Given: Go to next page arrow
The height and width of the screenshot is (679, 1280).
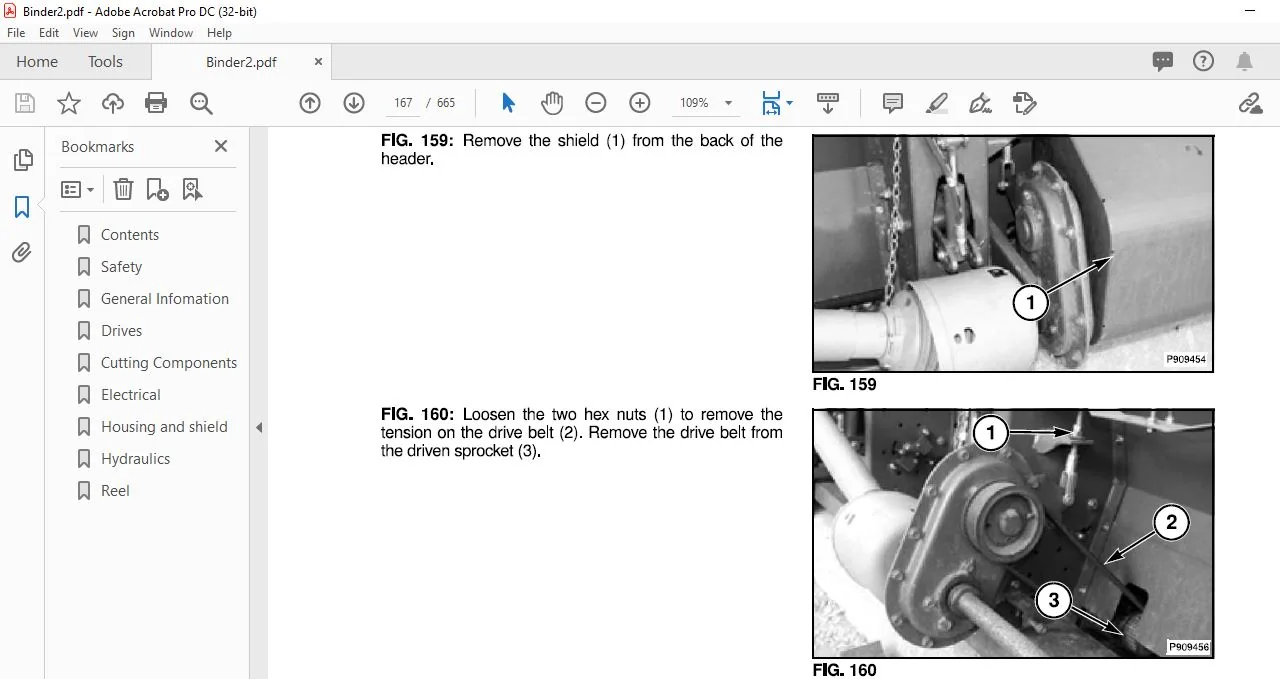Looking at the screenshot, I should (x=354, y=103).
